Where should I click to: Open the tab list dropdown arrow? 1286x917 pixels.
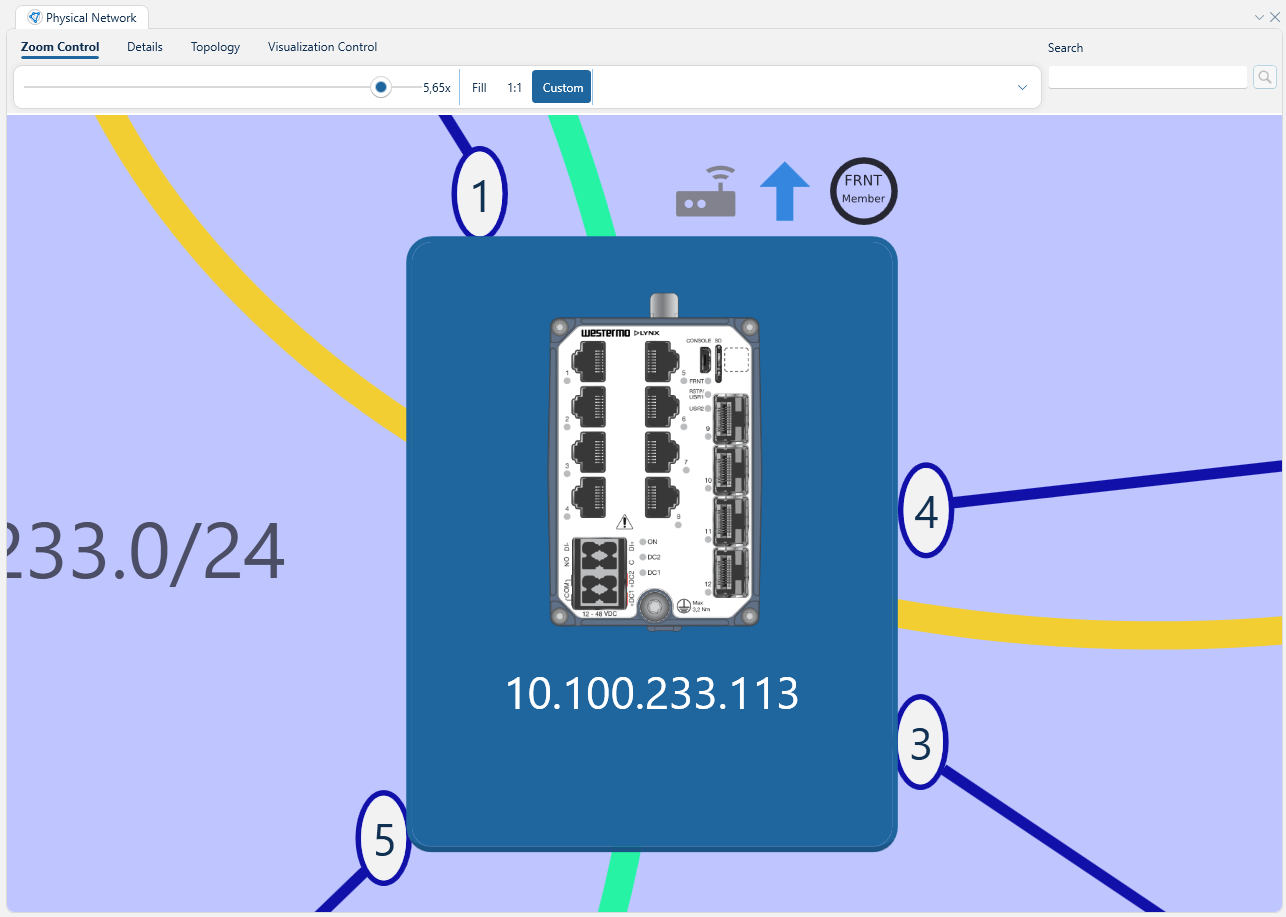pos(1259,17)
